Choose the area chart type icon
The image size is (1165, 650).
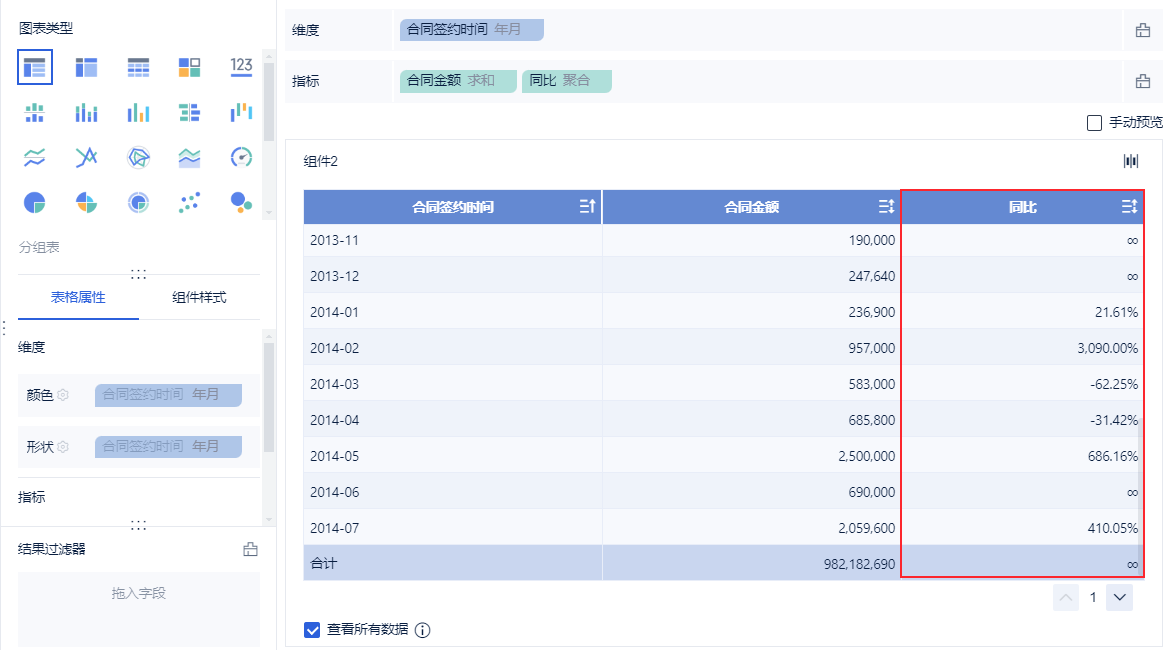coord(190,157)
